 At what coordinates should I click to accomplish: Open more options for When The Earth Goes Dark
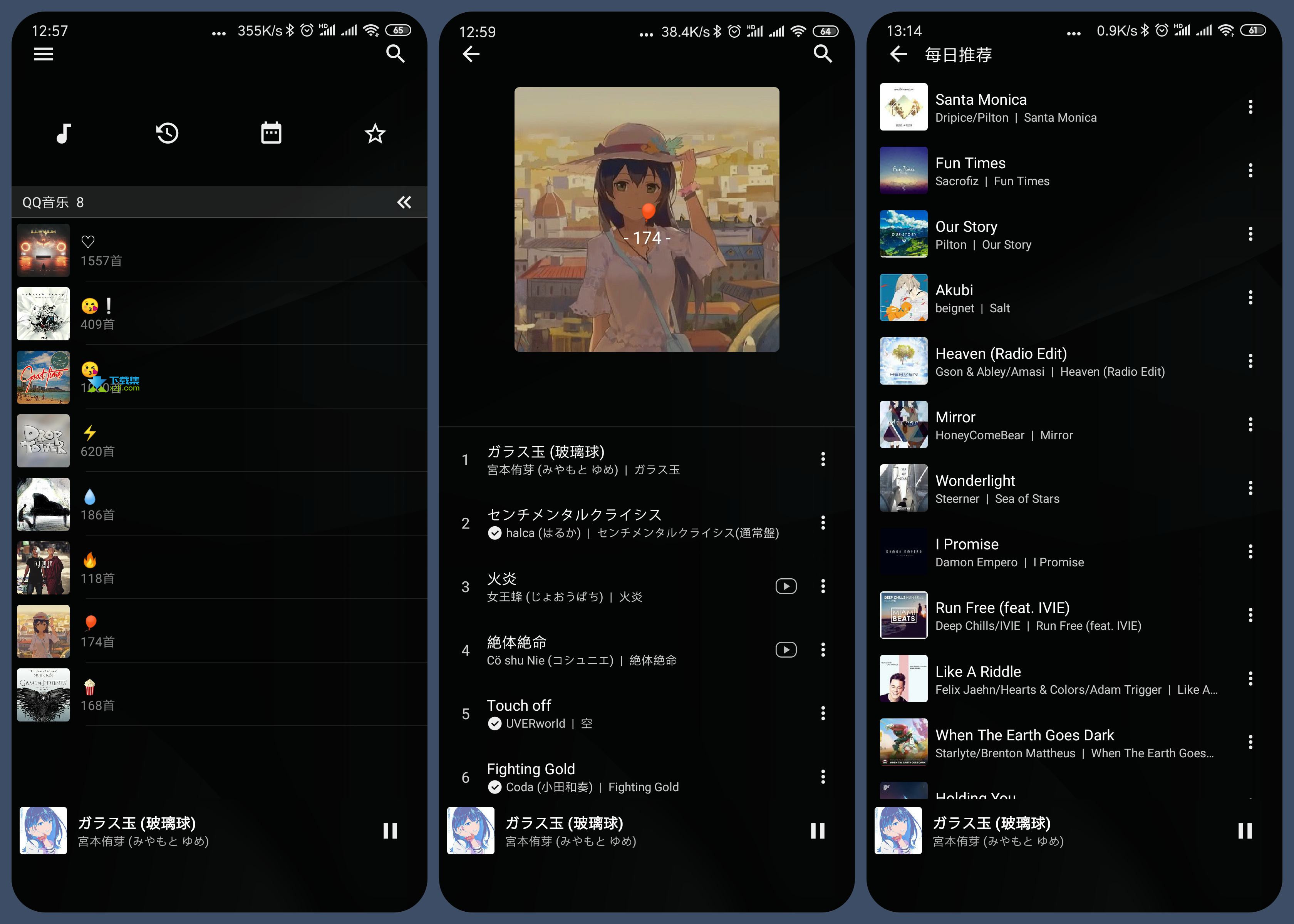pos(1250,743)
